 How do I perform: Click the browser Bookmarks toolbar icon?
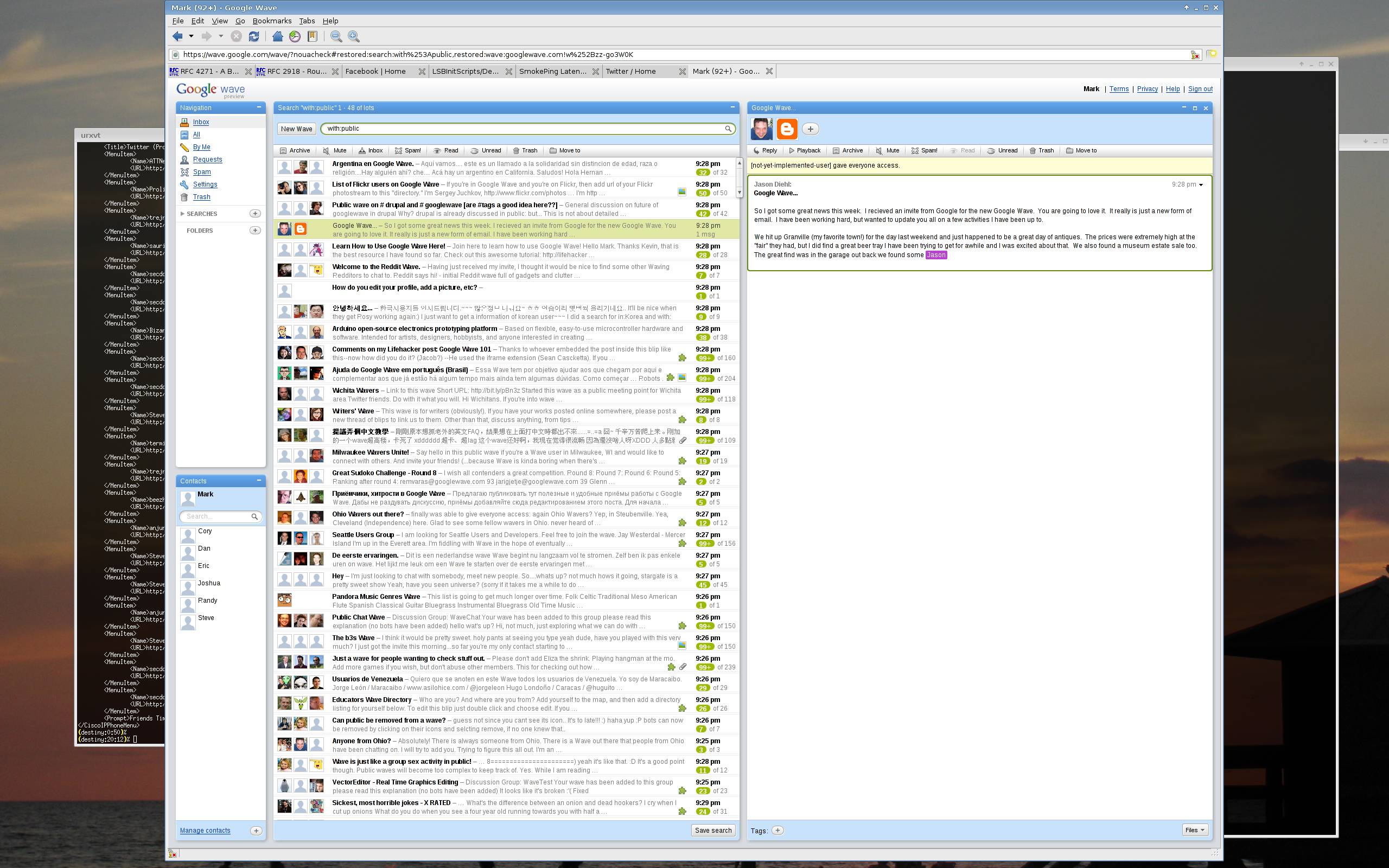[313, 37]
